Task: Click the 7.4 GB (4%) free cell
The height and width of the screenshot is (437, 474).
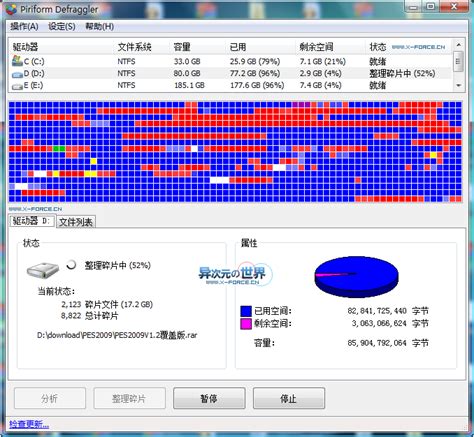Action: [320, 85]
